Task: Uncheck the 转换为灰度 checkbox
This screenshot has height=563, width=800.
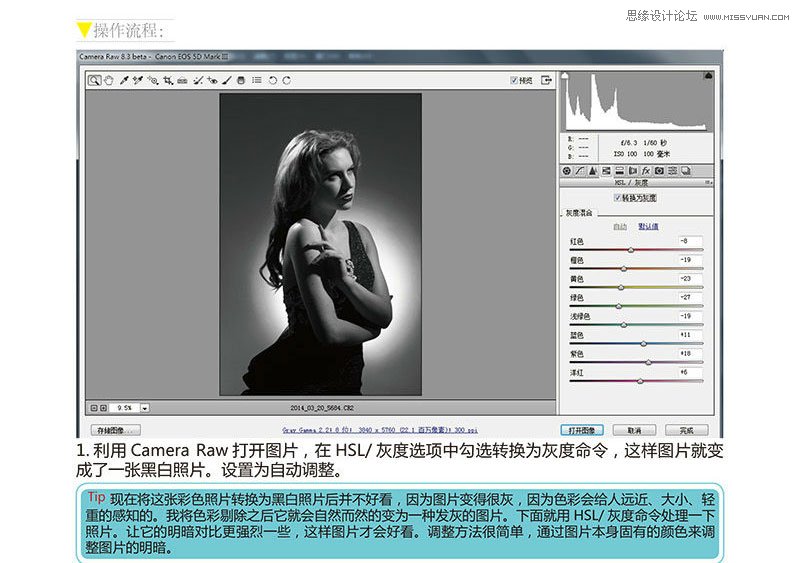Action: click(x=617, y=198)
